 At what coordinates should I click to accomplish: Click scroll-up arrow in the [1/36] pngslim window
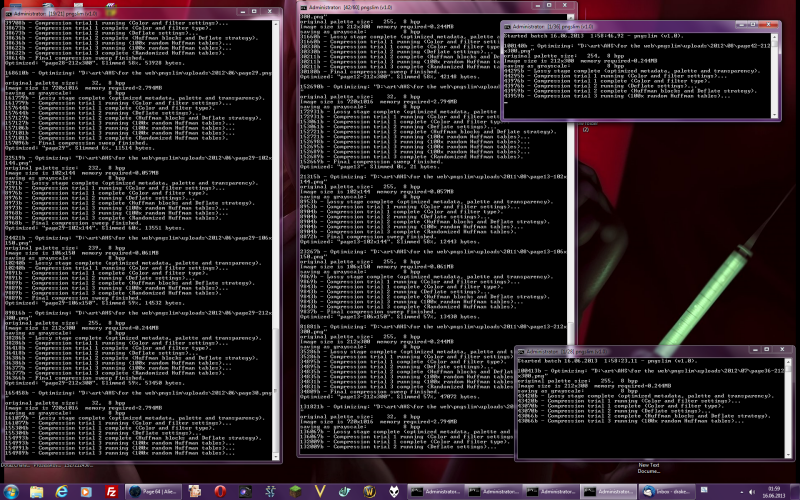pyautogui.click(x=774, y=37)
